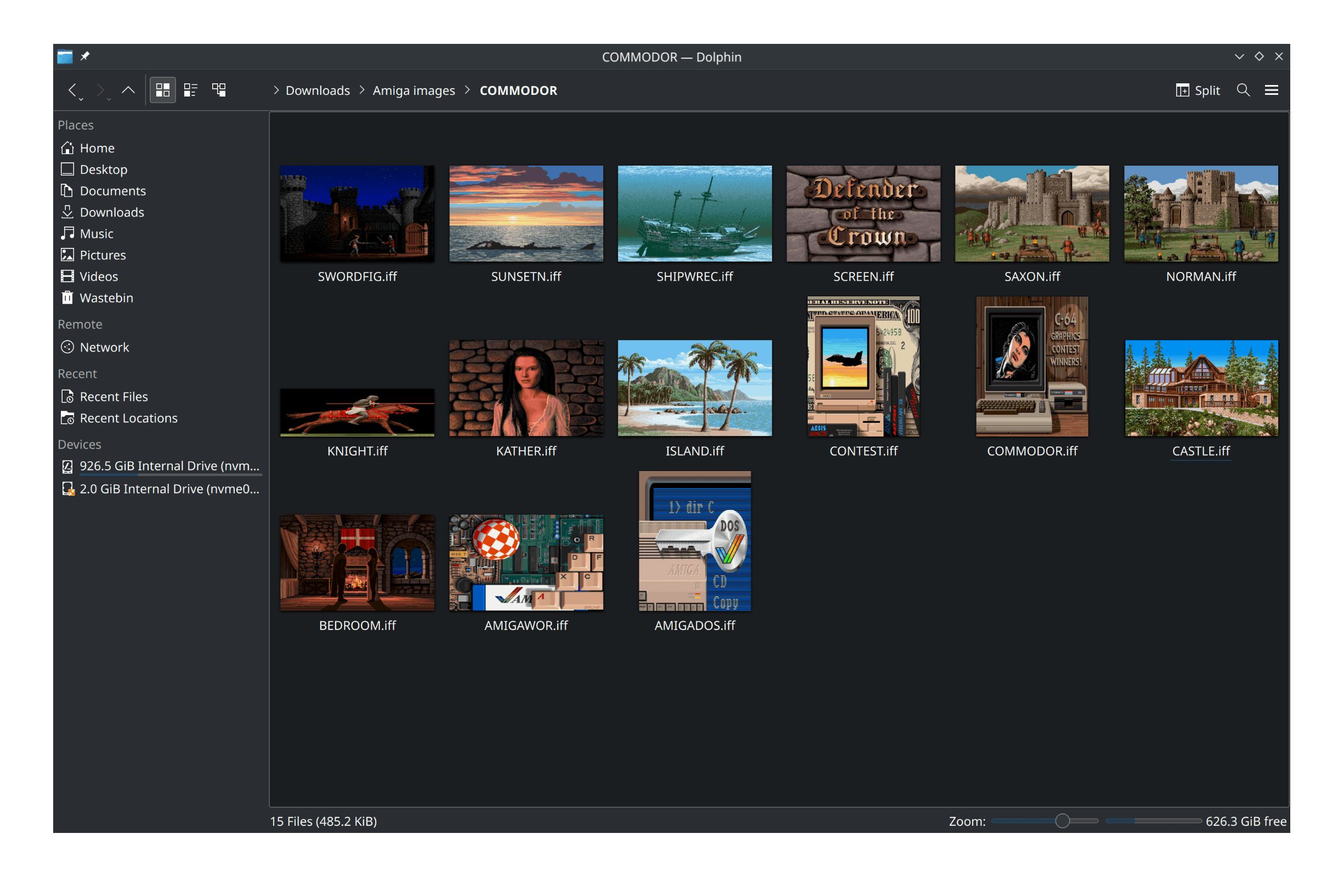The image size is (1344, 896).
Task: Select the 926.5 GiB Internal Drive
Action: [168, 466]
